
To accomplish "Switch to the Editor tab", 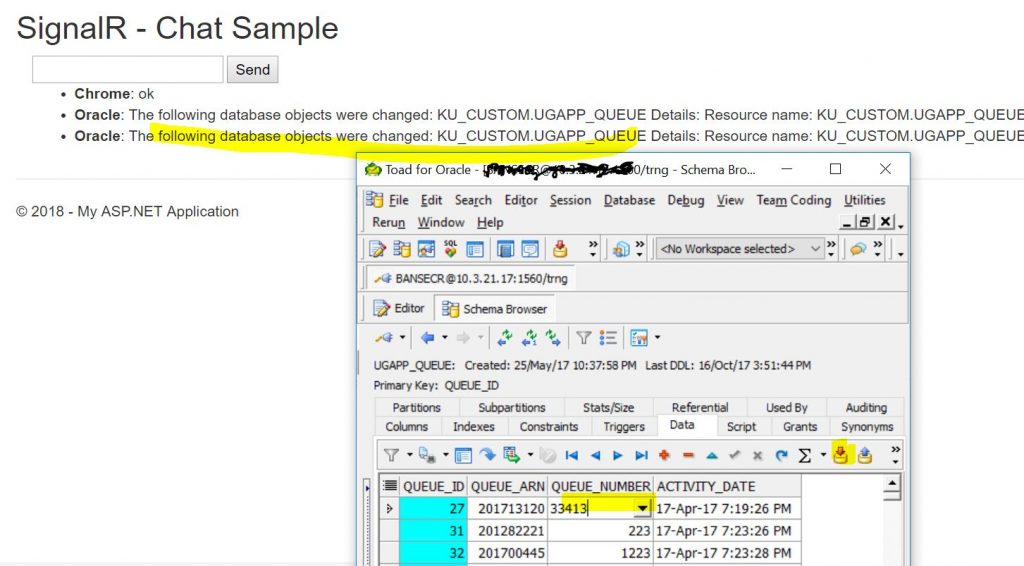I will [x=399, y=308].
